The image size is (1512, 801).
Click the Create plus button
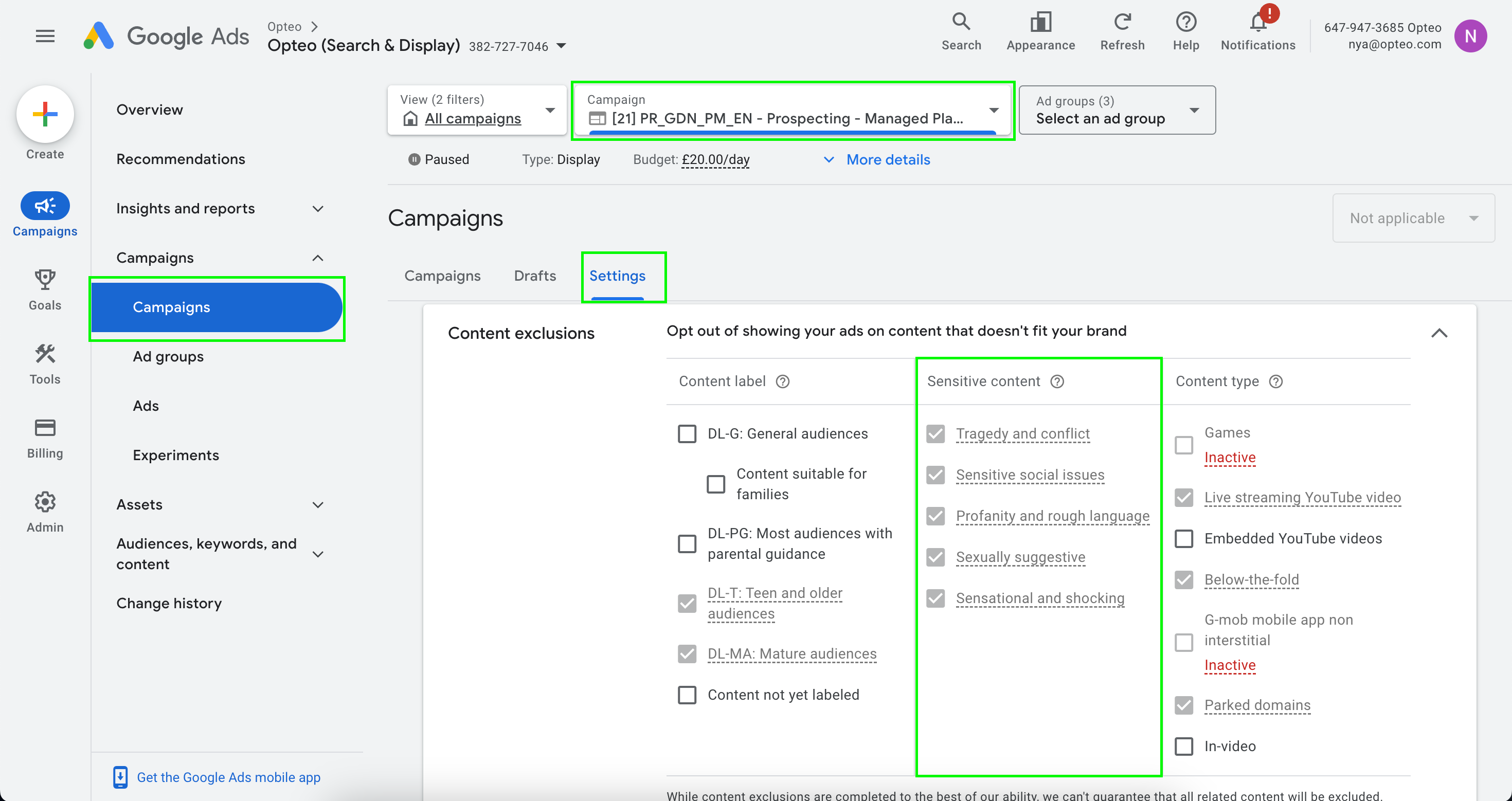point(45,114)
